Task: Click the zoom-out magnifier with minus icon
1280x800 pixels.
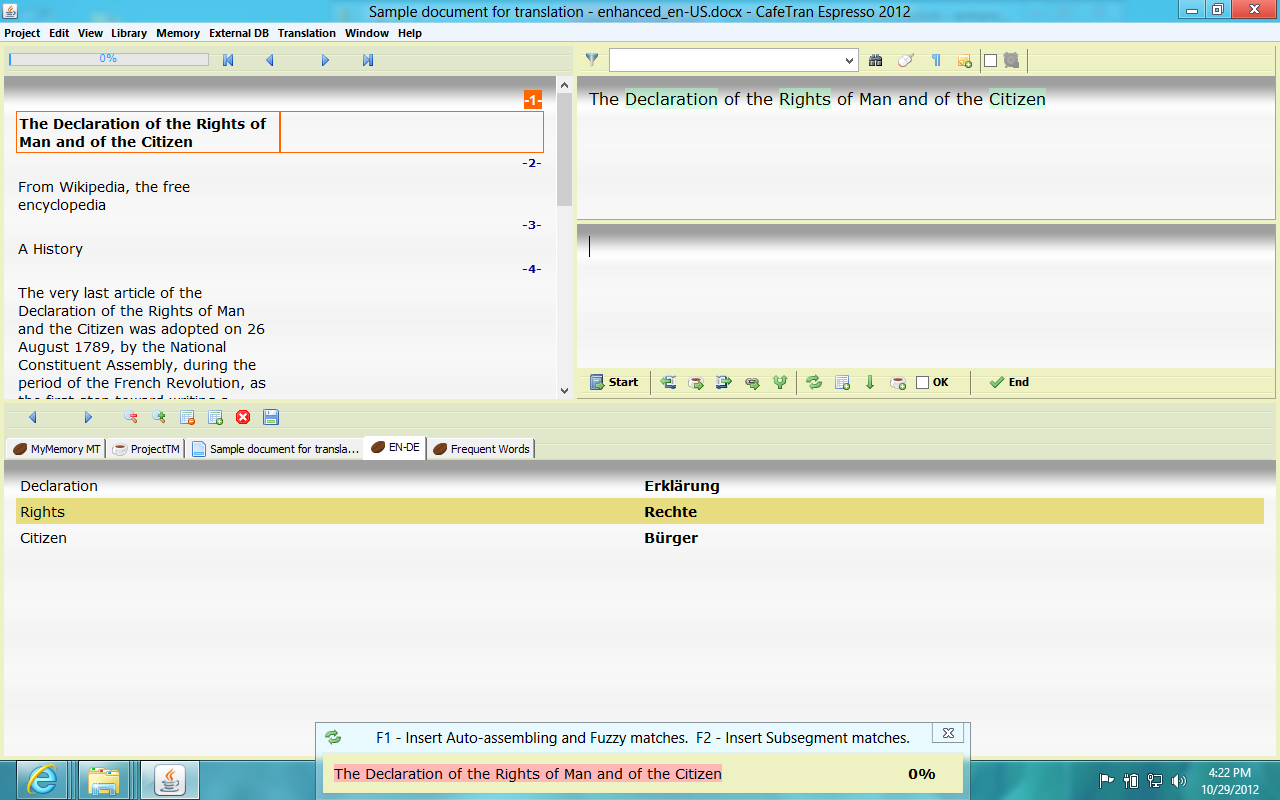Action: (130, 418)
